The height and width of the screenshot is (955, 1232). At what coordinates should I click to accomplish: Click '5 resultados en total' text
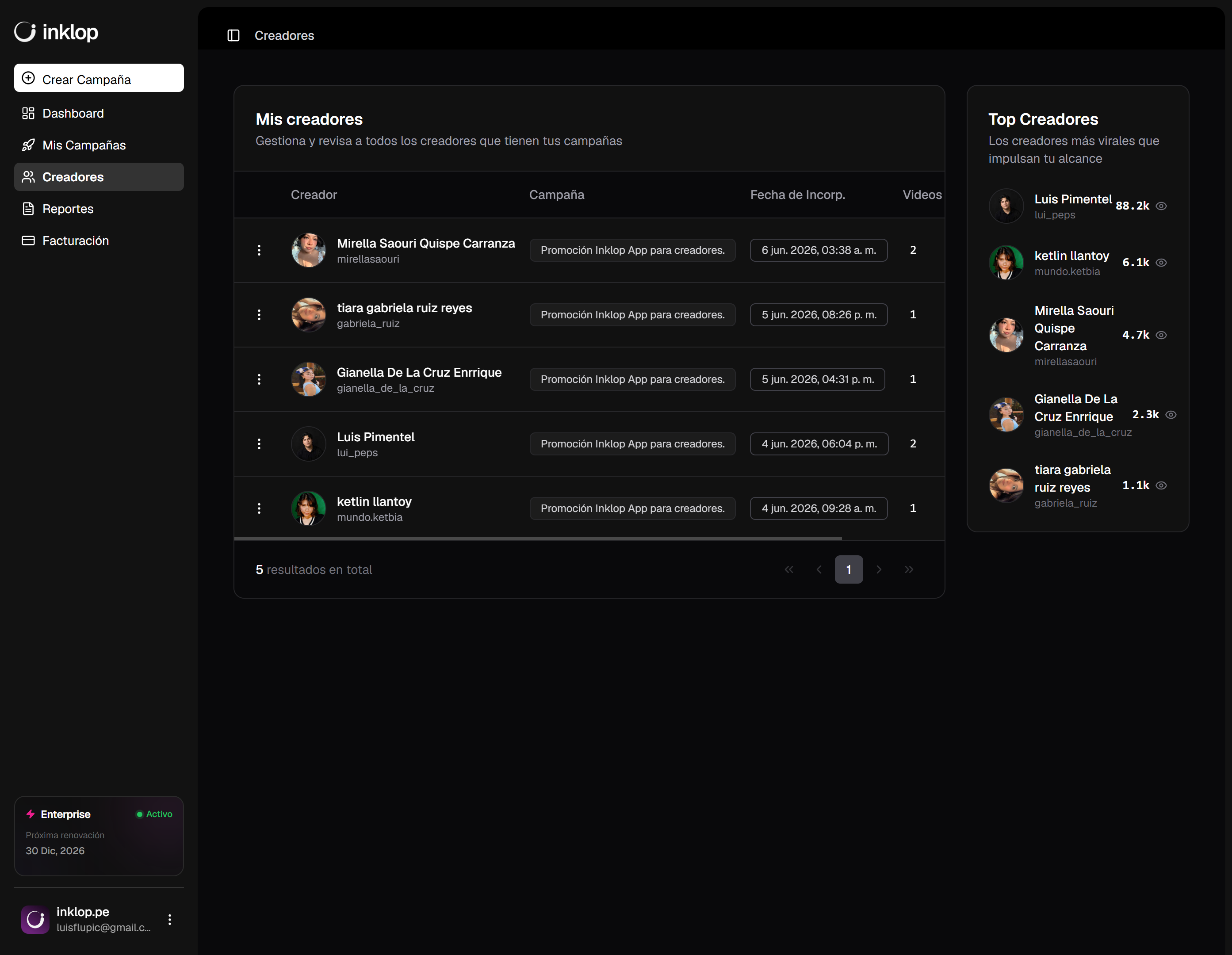tap(314, 570)
